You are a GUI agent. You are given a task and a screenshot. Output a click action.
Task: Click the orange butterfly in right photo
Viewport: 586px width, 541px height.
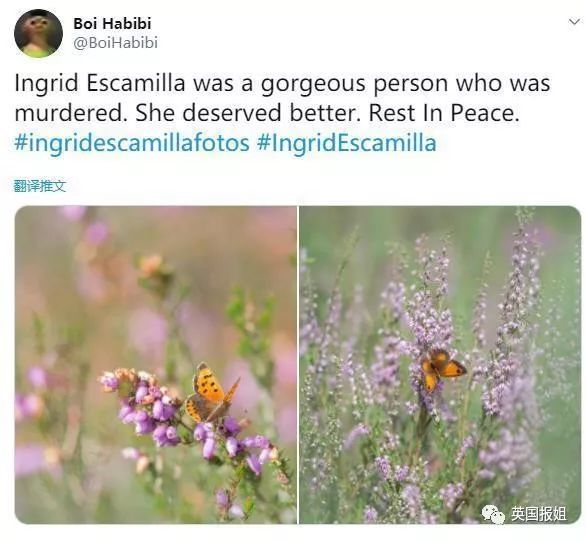pyautogui.click(x=442, y=369)
